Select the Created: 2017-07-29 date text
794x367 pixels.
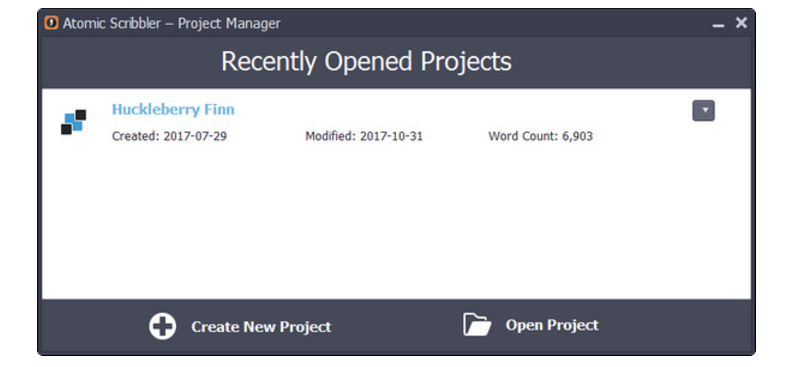pos(170,137)
